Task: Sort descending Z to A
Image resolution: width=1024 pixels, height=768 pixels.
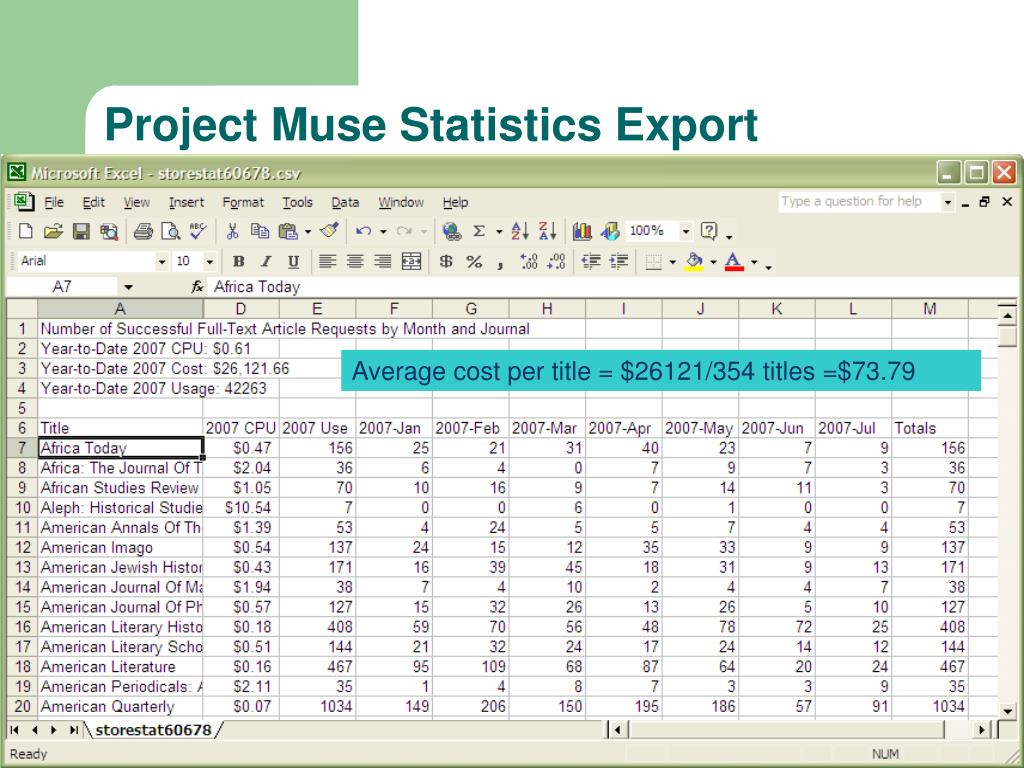Action: 547,231
